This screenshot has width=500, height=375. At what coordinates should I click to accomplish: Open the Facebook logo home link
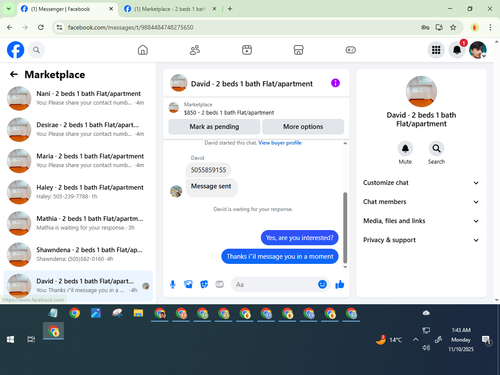coord(16,50)
